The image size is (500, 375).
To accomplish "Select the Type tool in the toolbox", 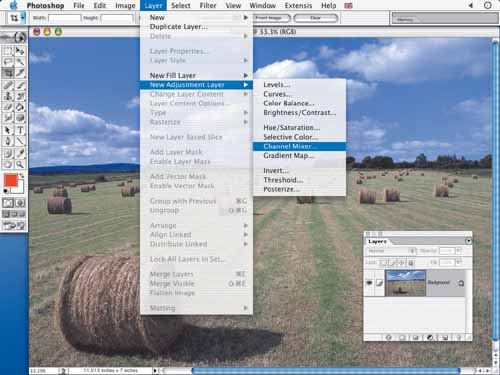I will 20,130.
